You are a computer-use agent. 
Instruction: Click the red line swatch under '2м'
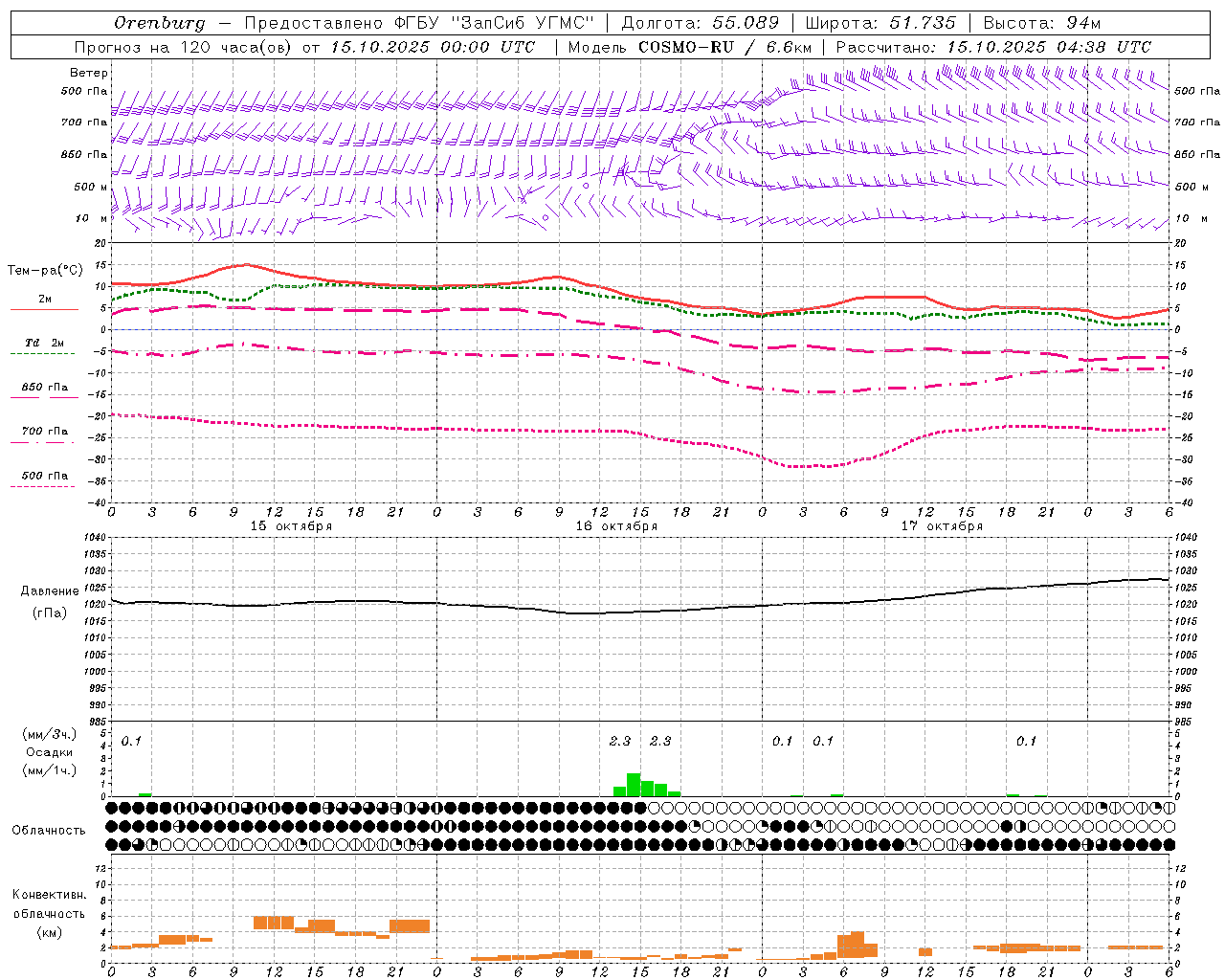[x=44, y=310]
